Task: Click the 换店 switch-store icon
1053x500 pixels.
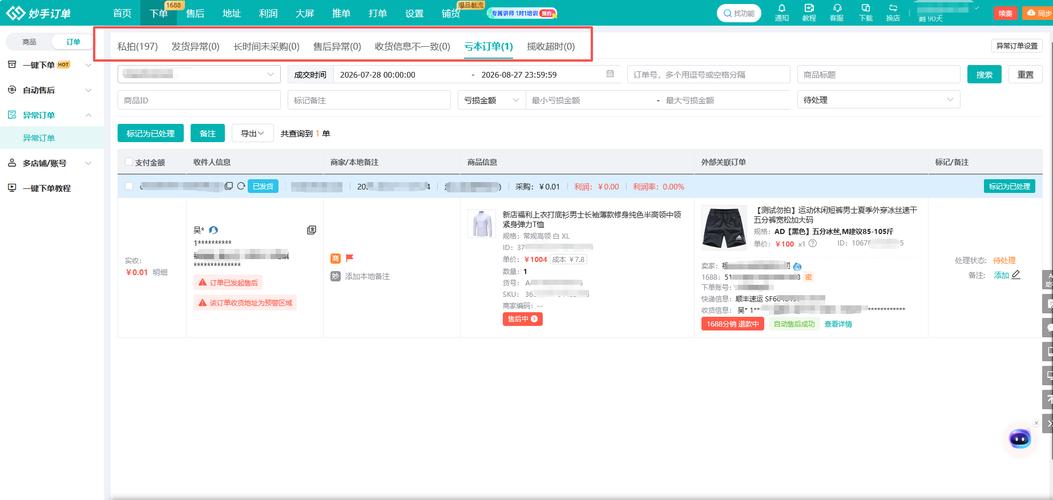Action: (x=892, y=9)
